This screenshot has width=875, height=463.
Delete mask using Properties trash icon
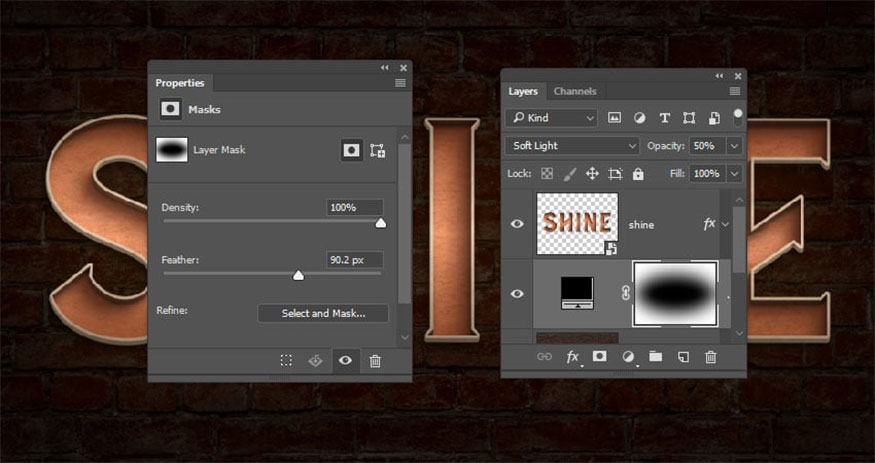375,361
